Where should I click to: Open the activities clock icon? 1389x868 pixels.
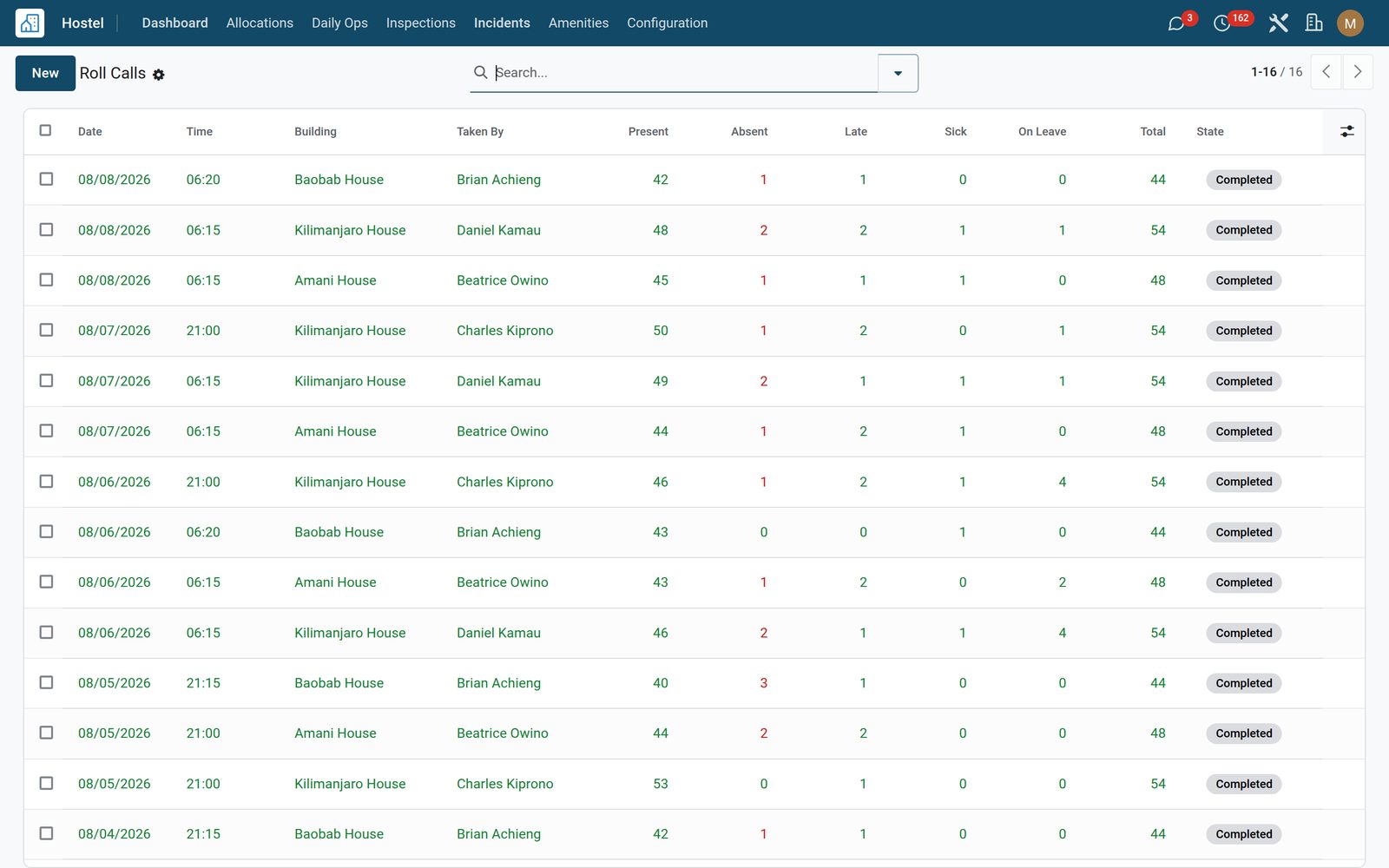click(x=1221, y=23)
